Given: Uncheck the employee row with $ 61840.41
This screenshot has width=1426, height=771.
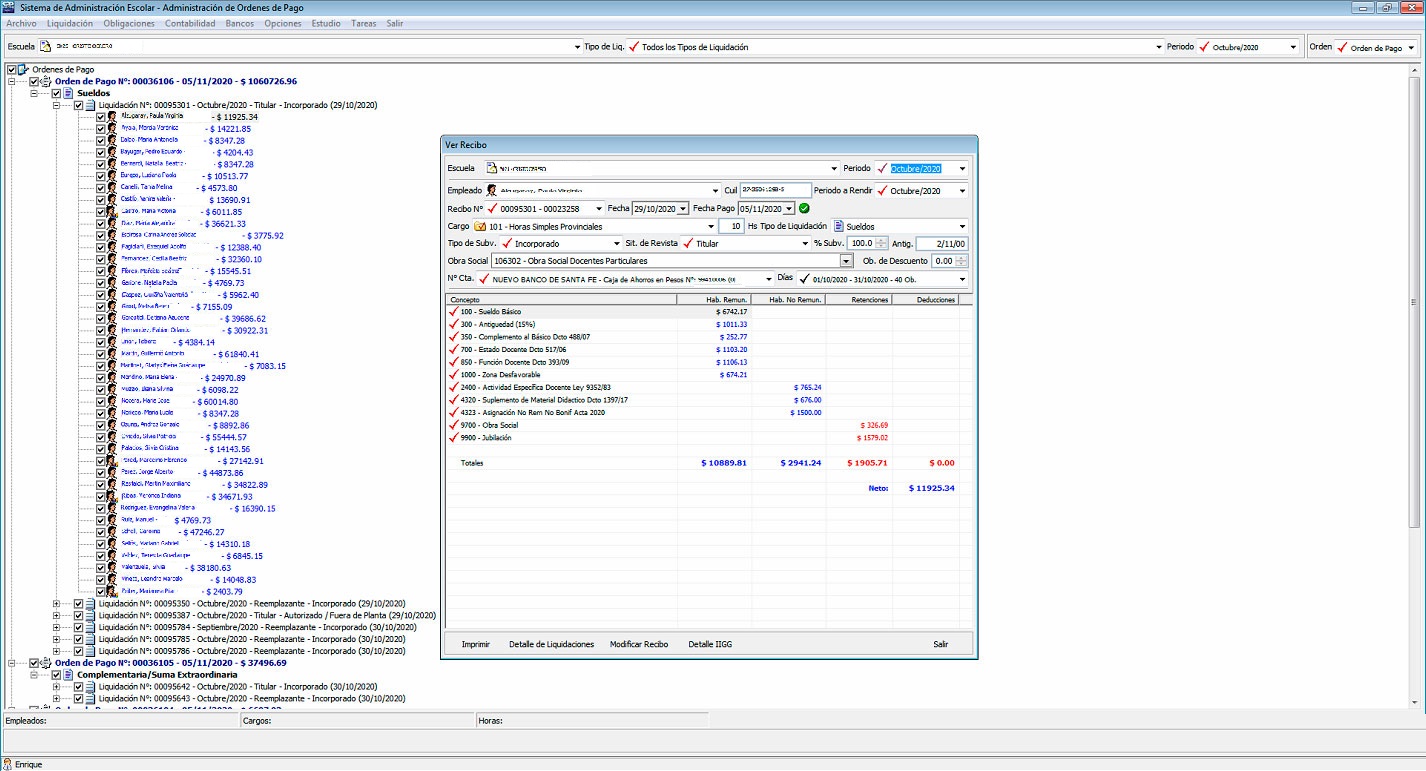Looking at the screenshot, I should tap(100, 354).
